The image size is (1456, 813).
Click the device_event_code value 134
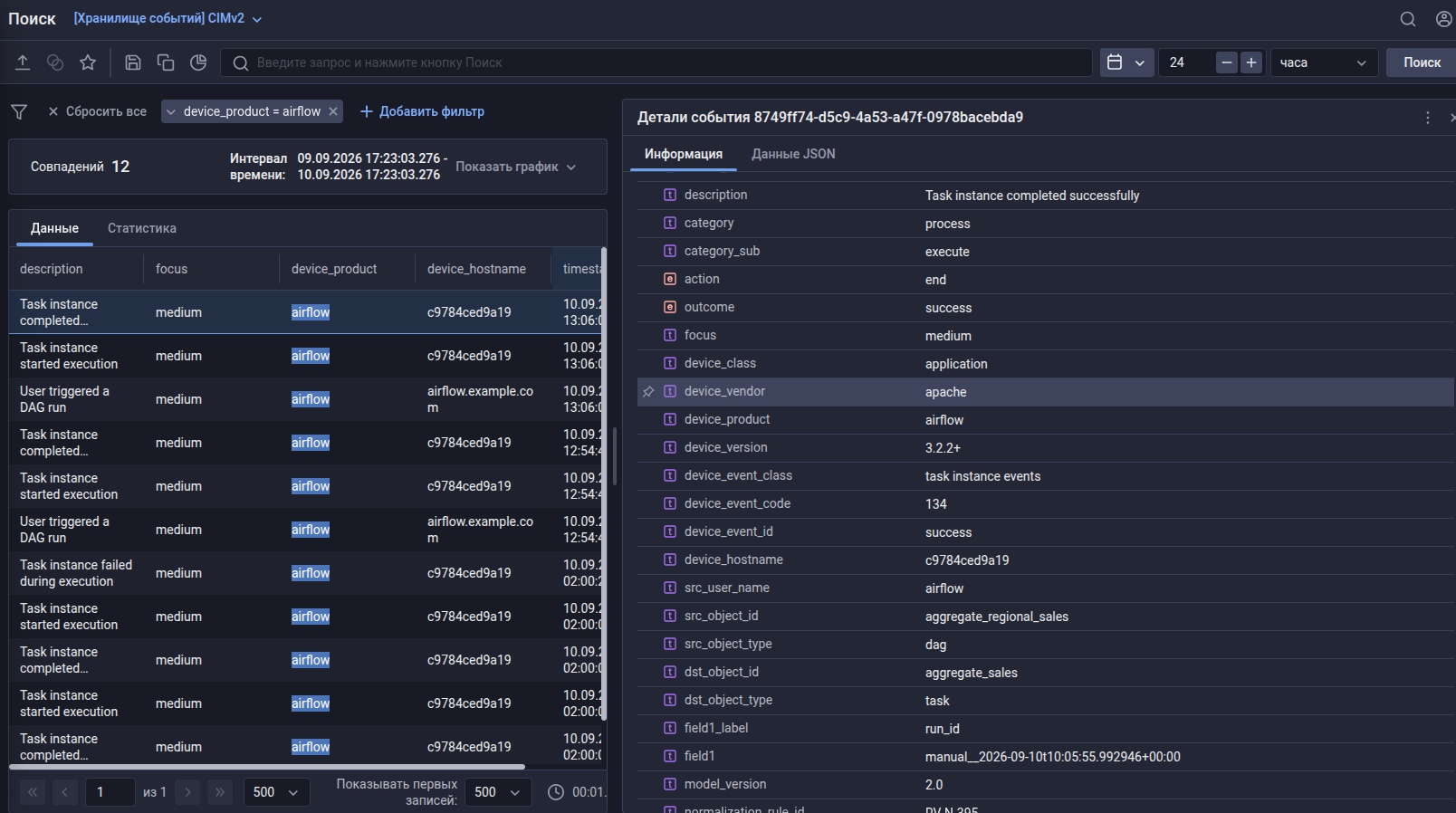click(936, 504)
